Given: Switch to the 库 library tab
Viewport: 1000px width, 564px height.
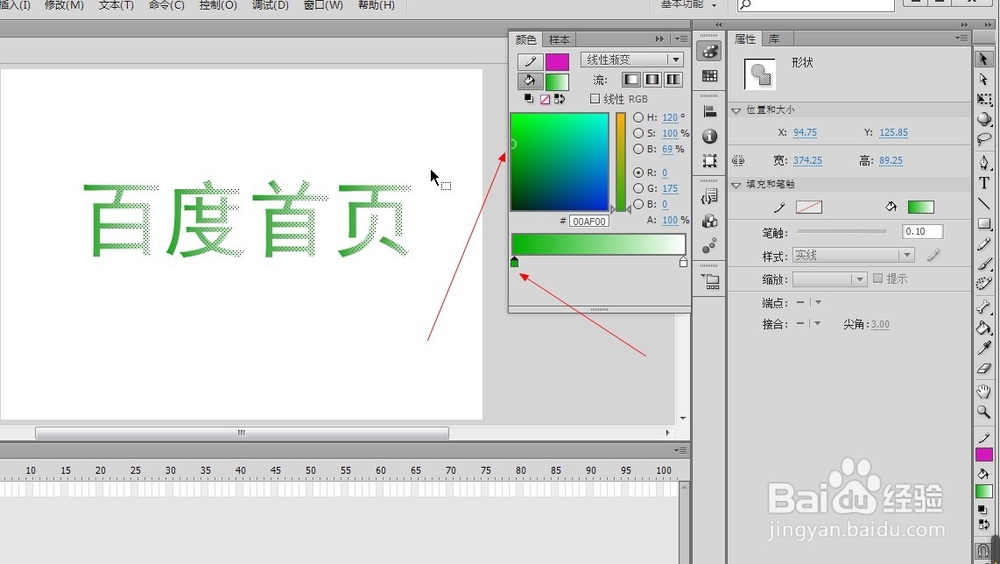Looking at the screenshot, I should click(774, 39).
